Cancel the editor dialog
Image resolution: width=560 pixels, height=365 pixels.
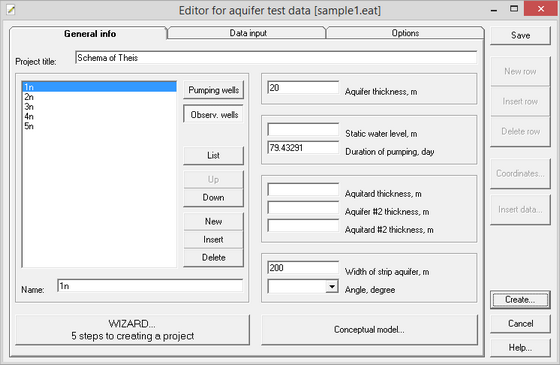520,324
